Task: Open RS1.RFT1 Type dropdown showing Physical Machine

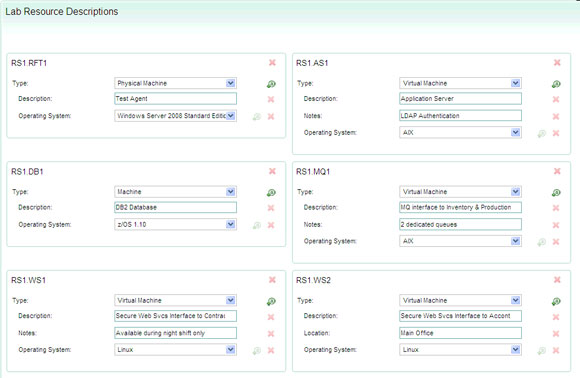Action: pyautogui.click(x=175, y=83)
